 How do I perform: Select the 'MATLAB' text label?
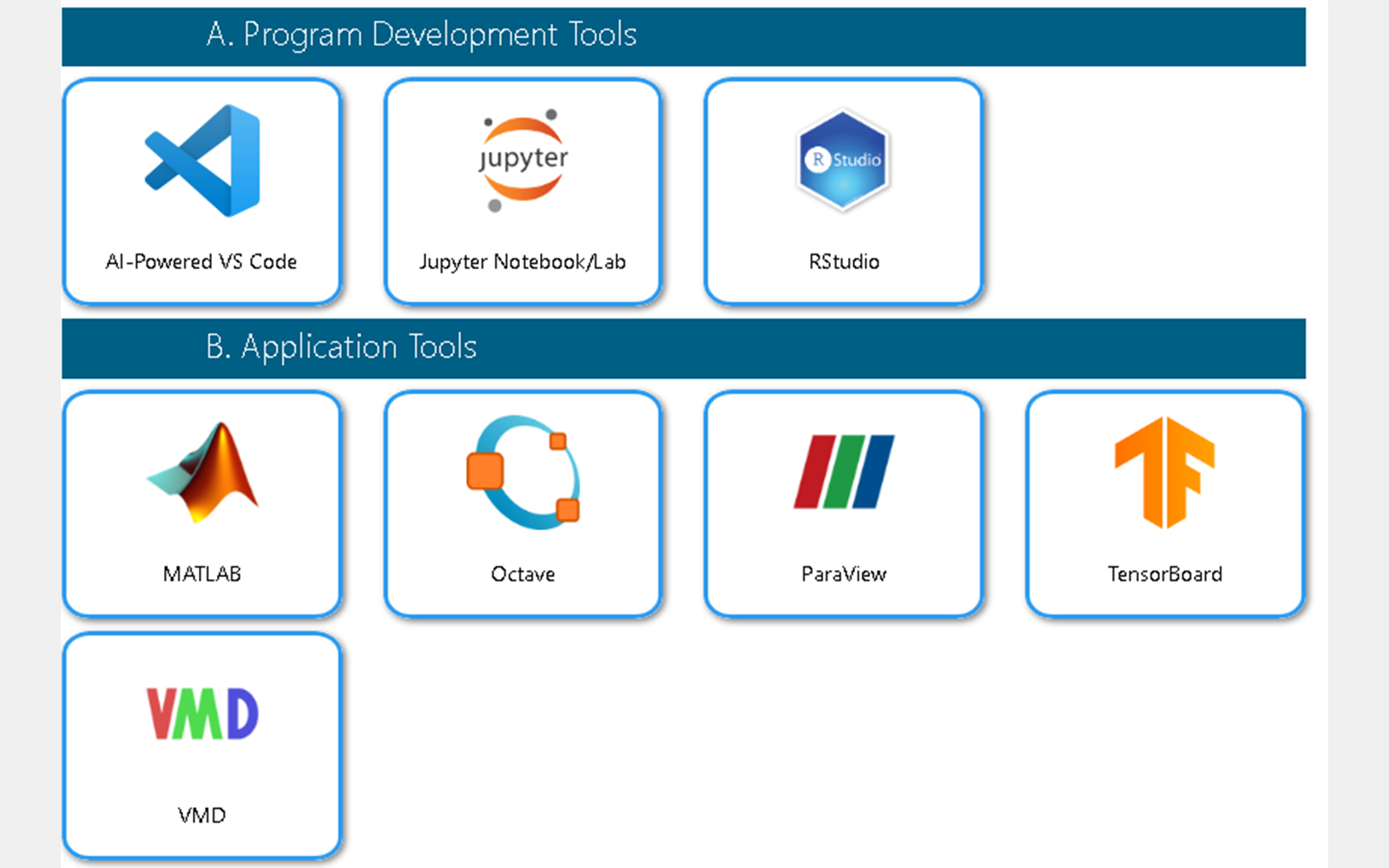click(202, 575)
